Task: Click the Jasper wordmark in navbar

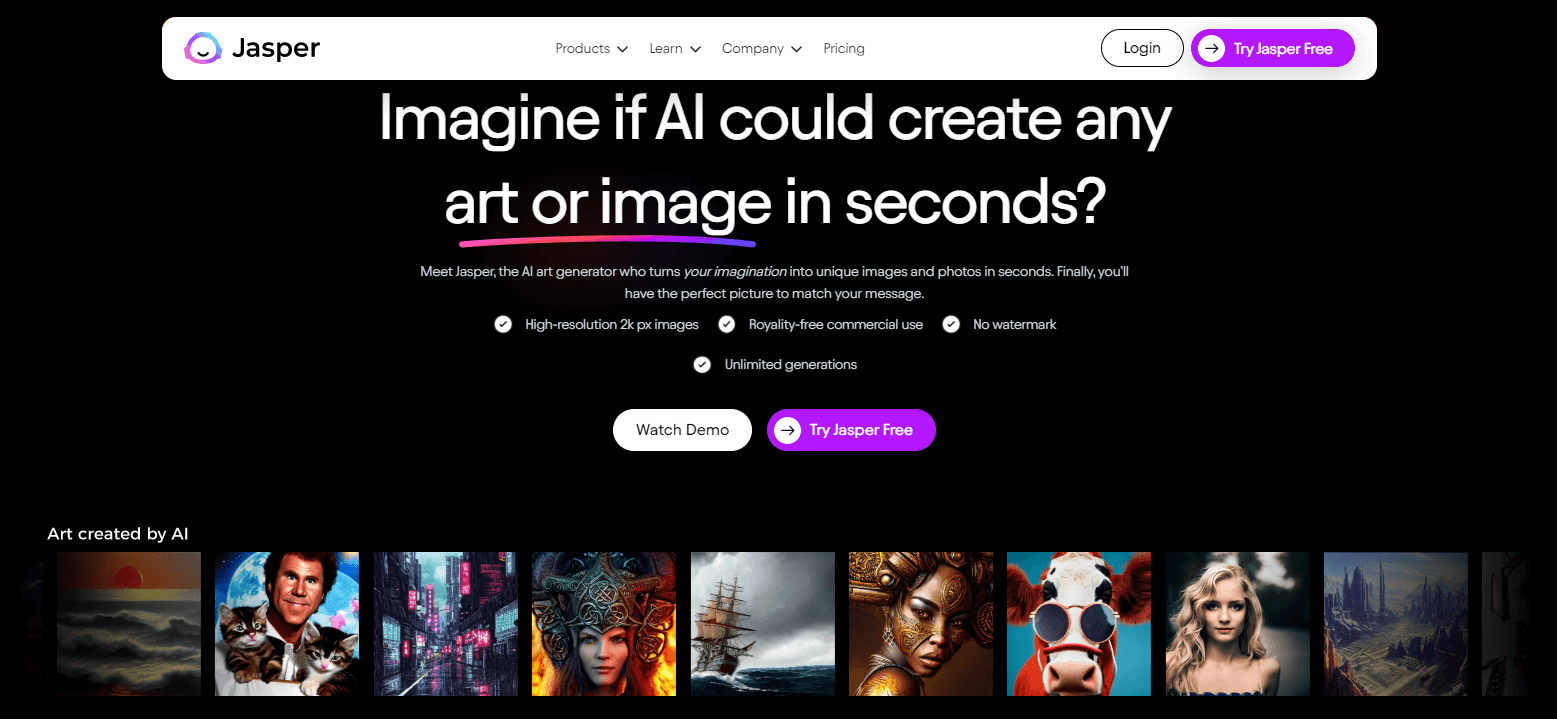Action: coord(276,48)
